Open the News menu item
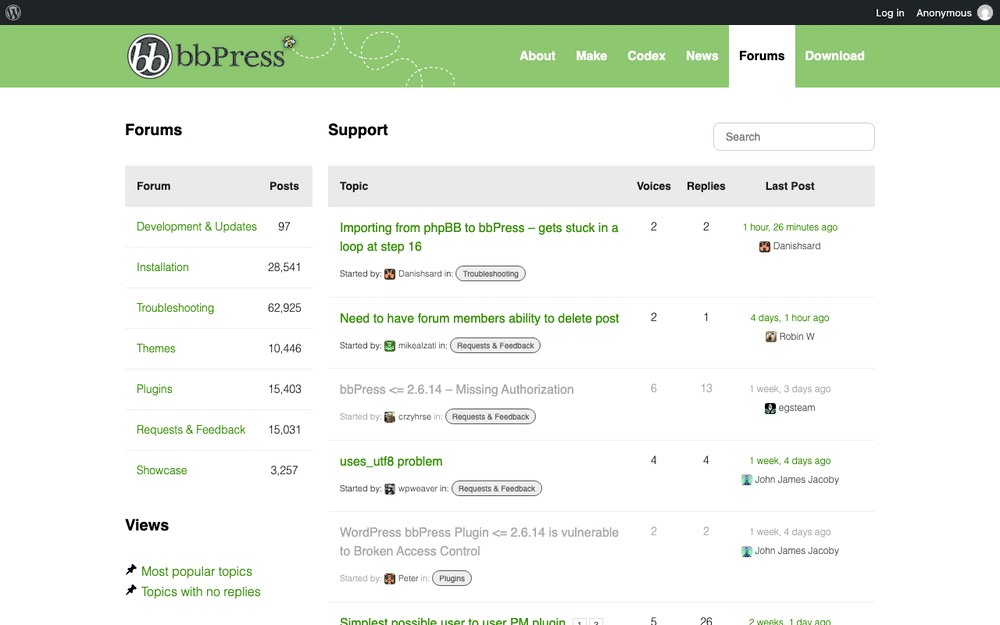The width and height of the screenshot is (1000, 625). (702, 56)
